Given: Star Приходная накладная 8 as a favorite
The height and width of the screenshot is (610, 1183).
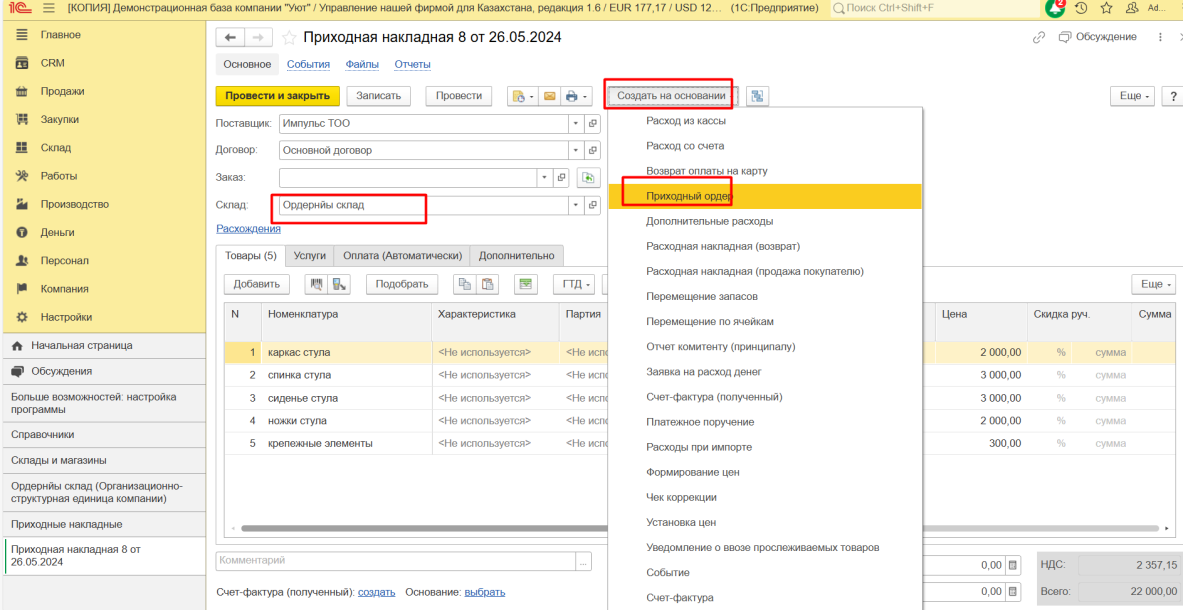Looking at the screenshot, I should tap(288, 38).
